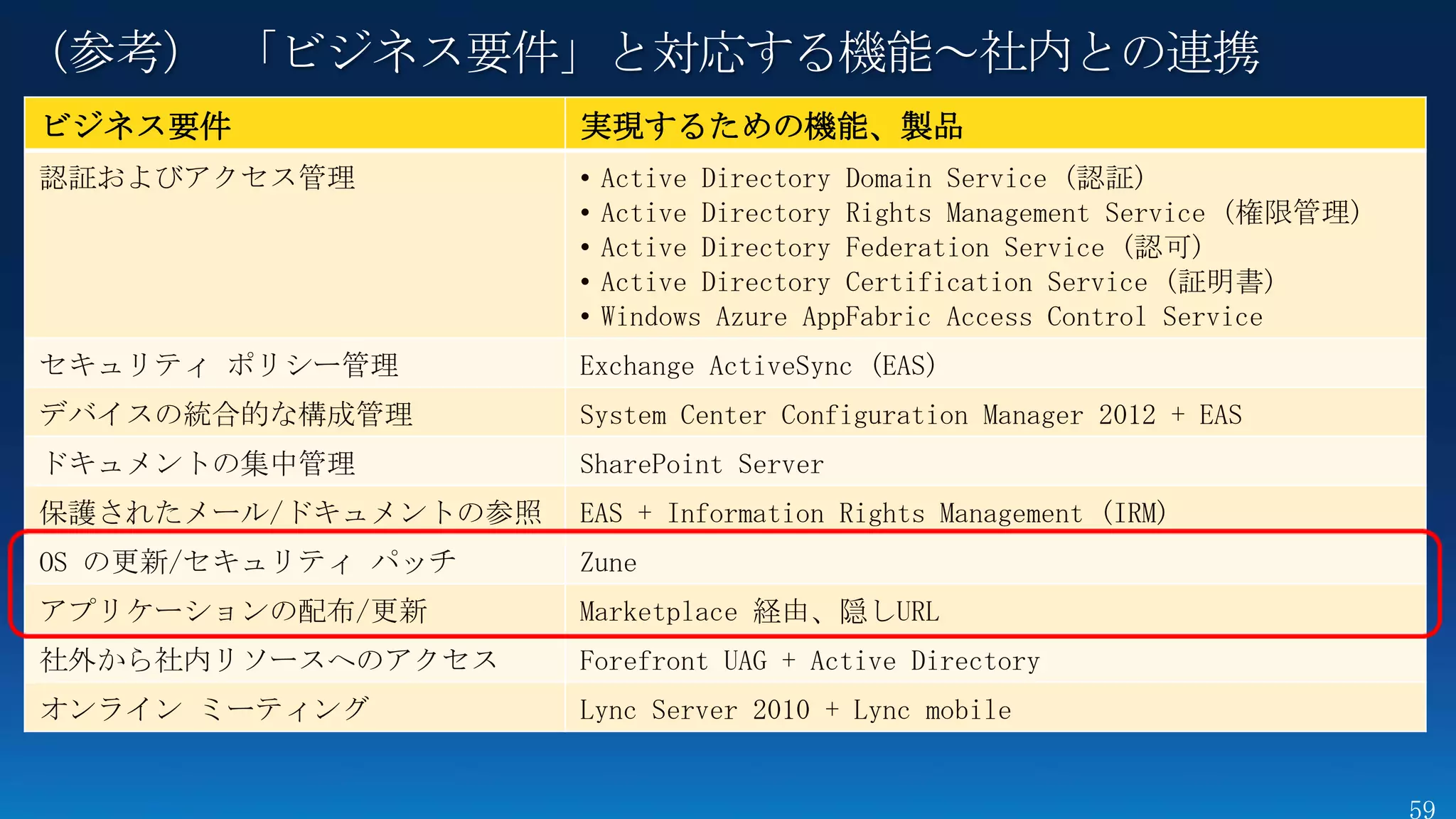Click the slide title about ビジネス要件 and 社内との連携

(655, 52)
